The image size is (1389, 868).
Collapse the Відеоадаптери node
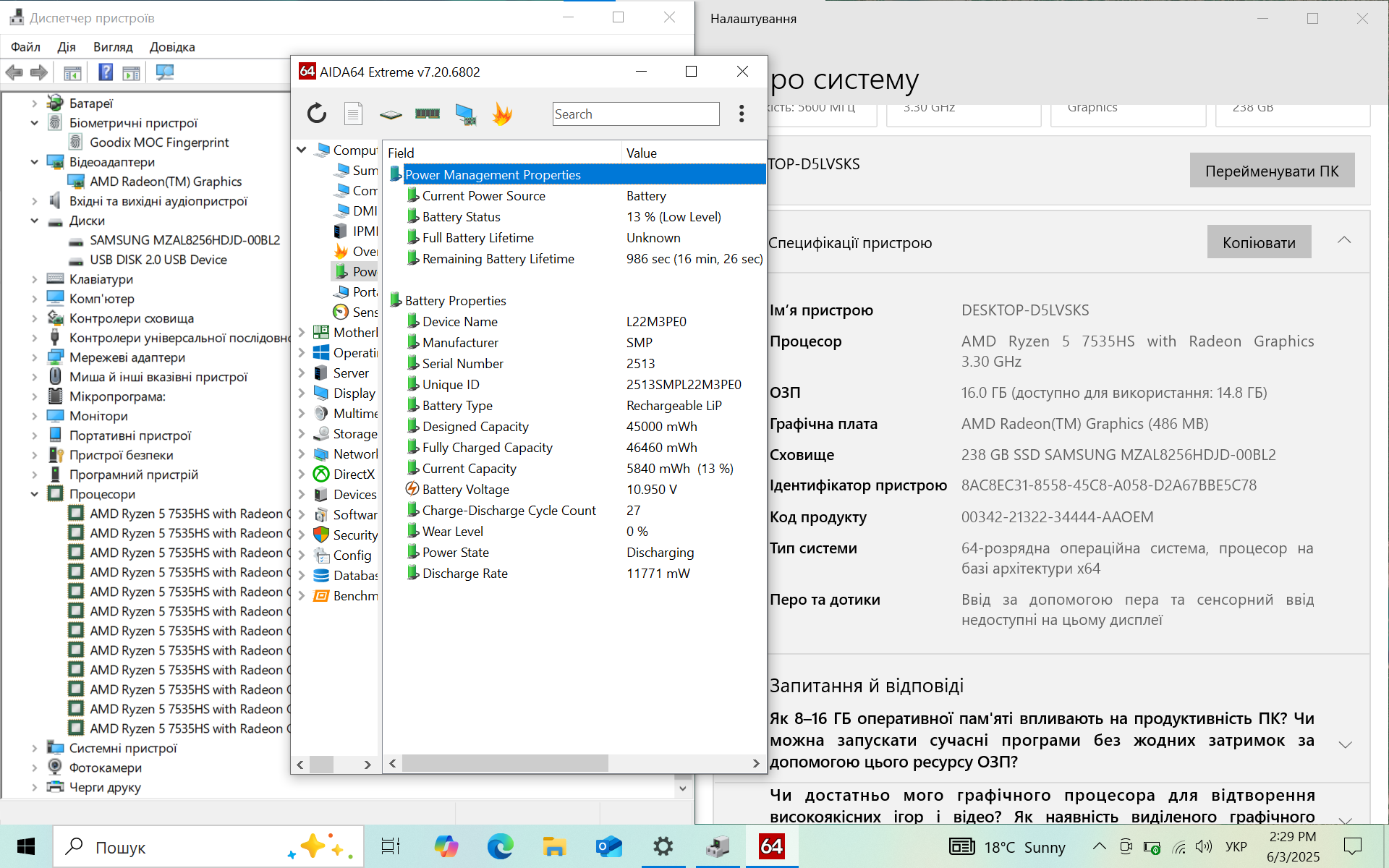click(34, 162)
